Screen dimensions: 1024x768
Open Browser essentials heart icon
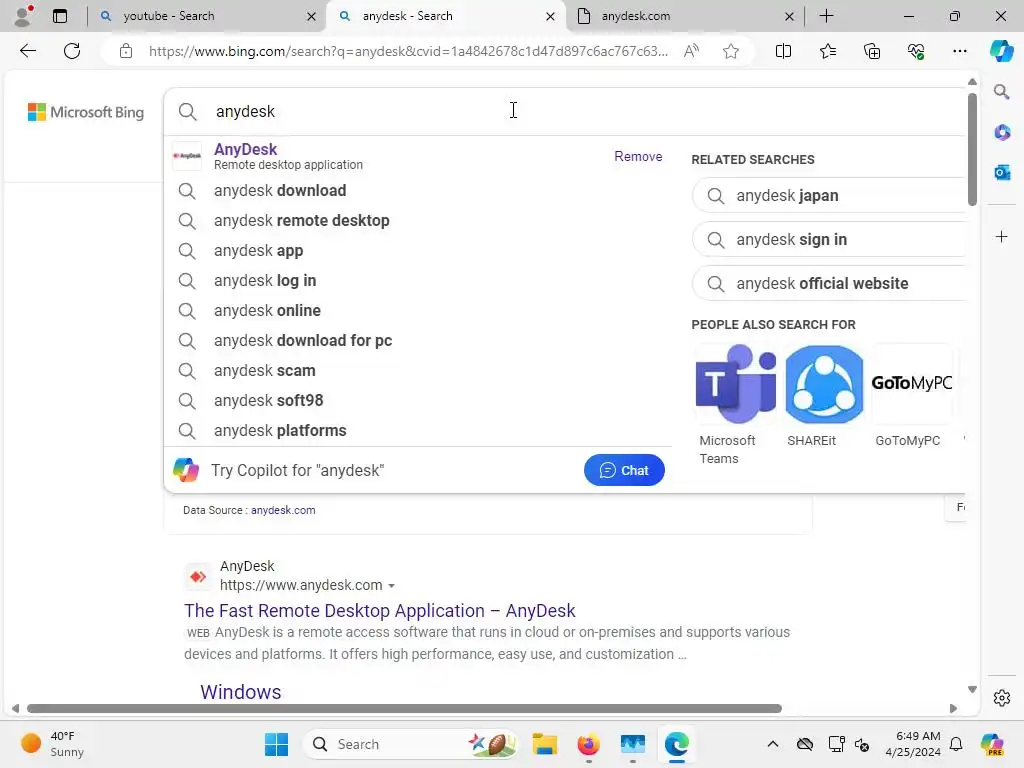pos(916,51)
